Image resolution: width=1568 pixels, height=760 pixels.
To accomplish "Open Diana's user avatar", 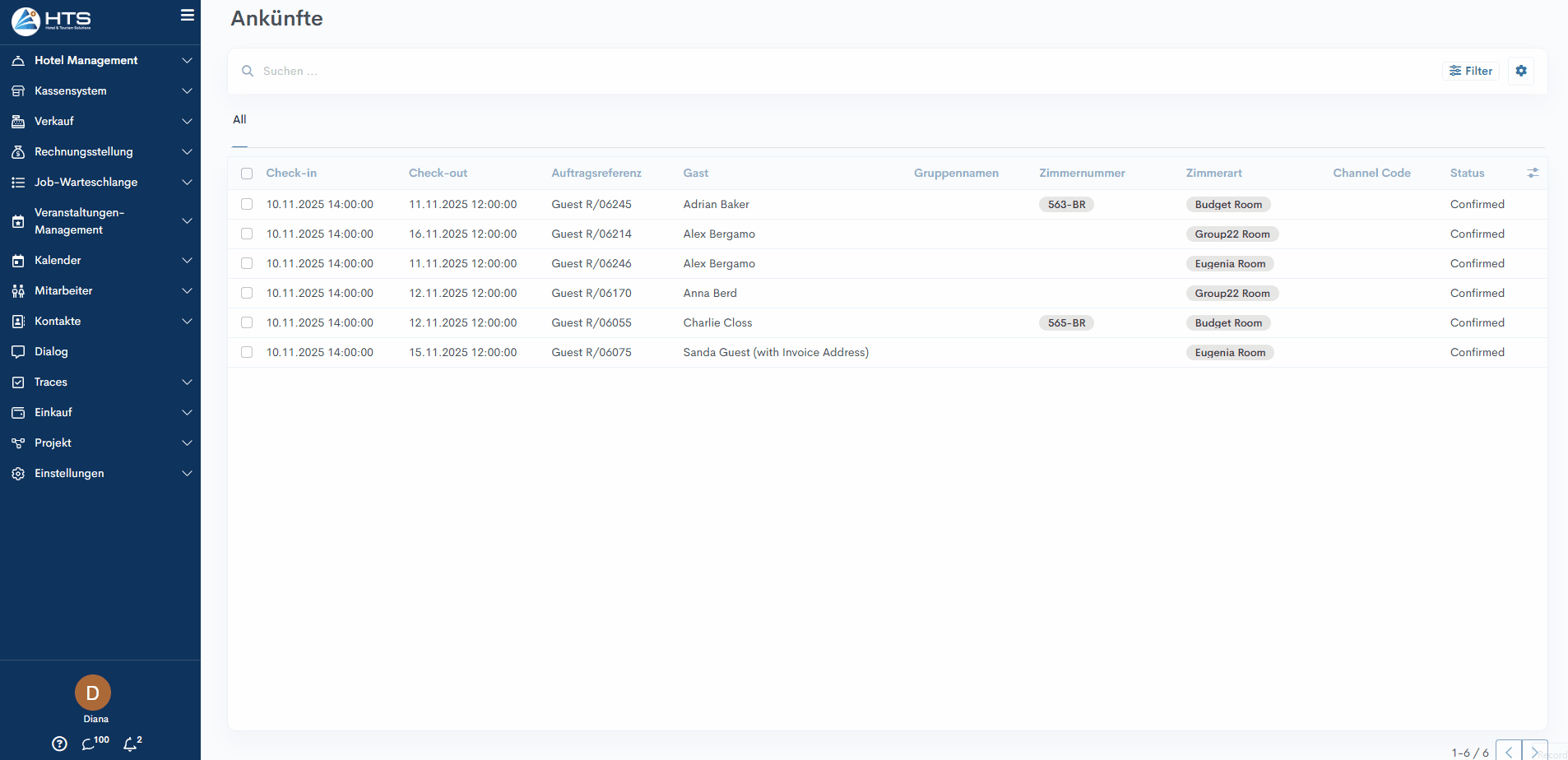I will click(x=93, y=693).
